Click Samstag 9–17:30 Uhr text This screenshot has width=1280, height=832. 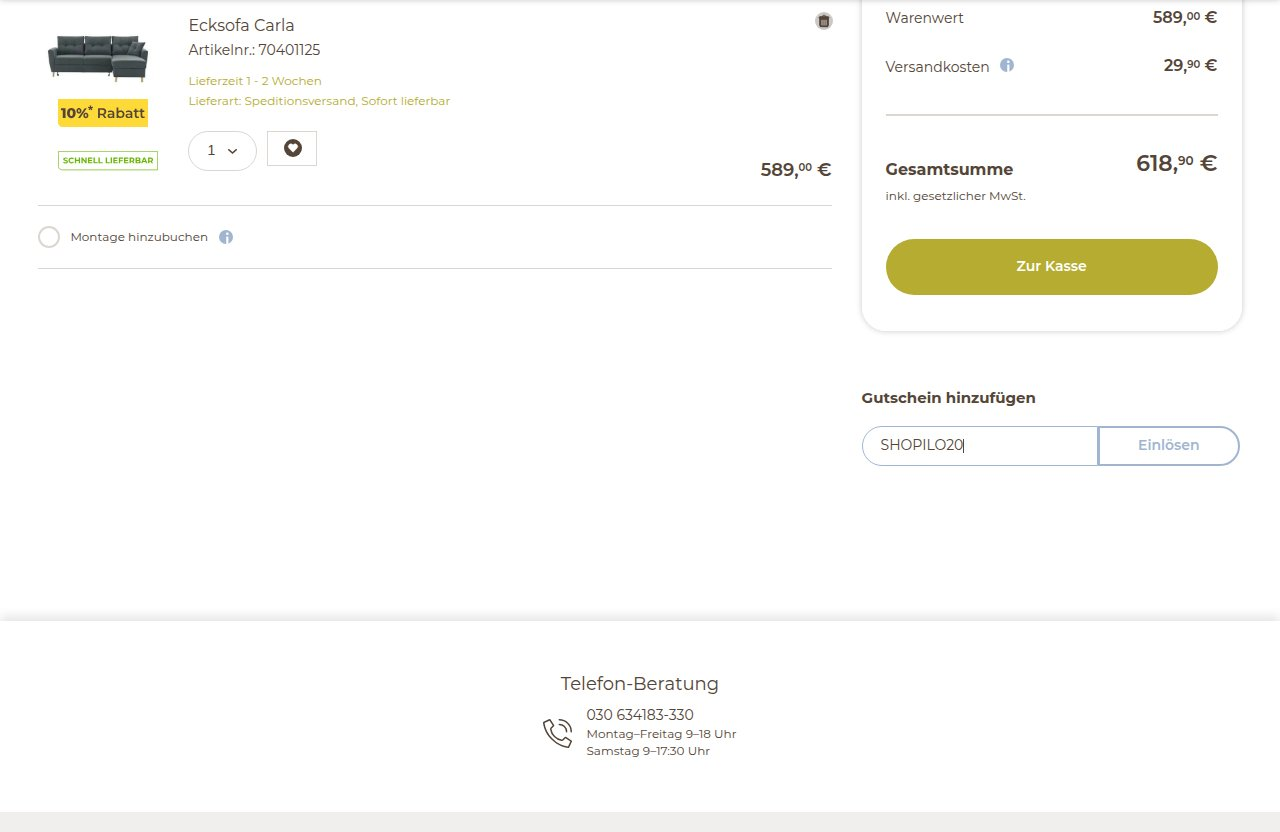[x=648, y=751]
